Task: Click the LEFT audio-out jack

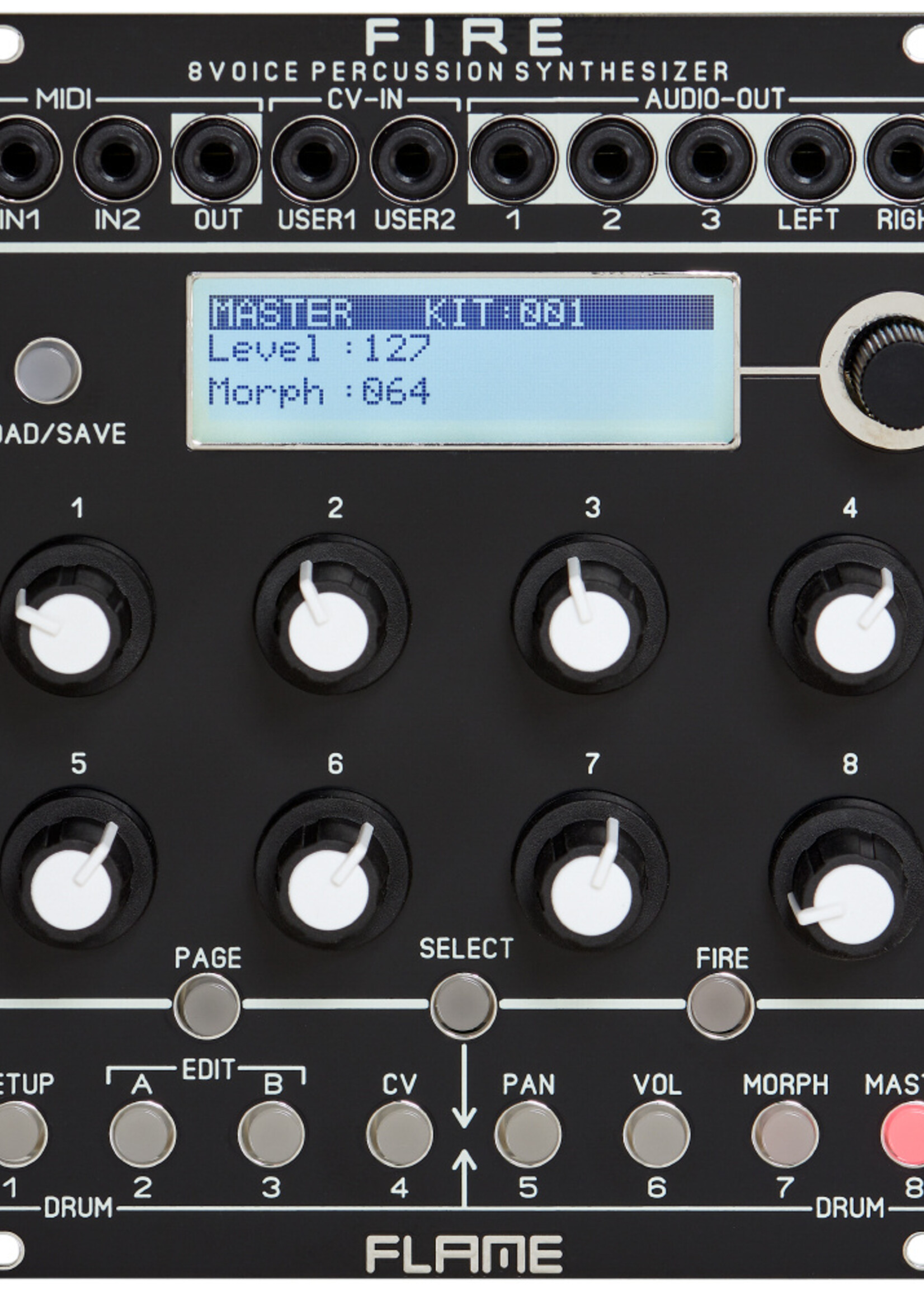Action: [x=809, y=159]
